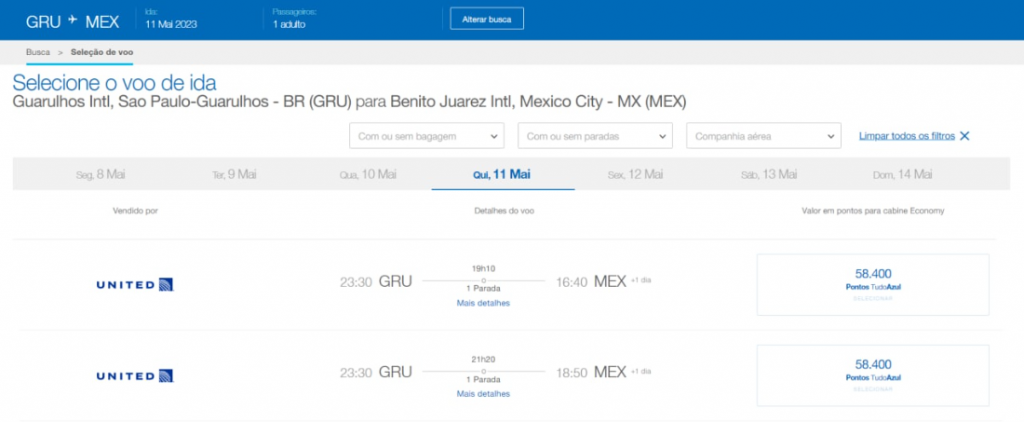The width and height of the screenshot is (1024, 422).
Task: Select the Seg, 8 Mai date tab
Action: click(101, 174)
